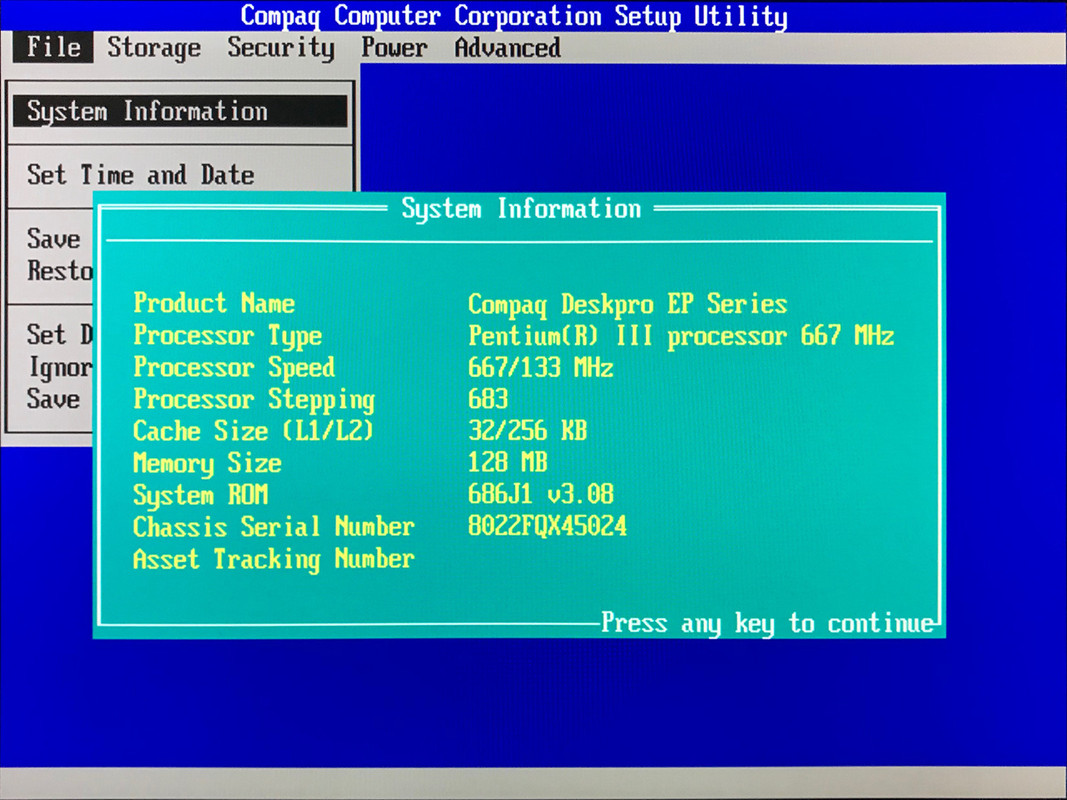Click 'Pentium(R) III processor 667 MHz' value
1067x800 pixels.
(x=681, y=336)
